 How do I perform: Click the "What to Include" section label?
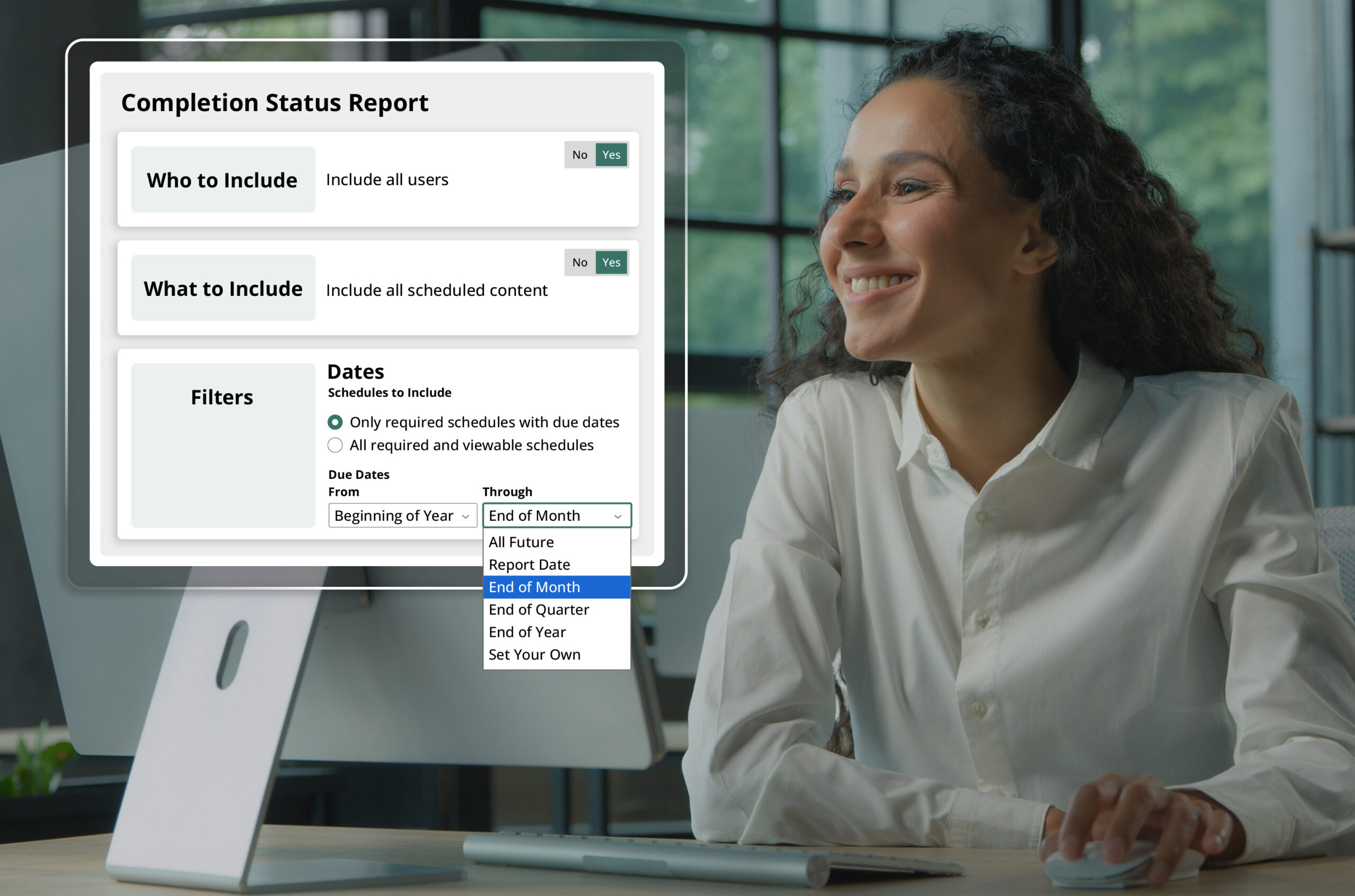click(x=222, y=289)
